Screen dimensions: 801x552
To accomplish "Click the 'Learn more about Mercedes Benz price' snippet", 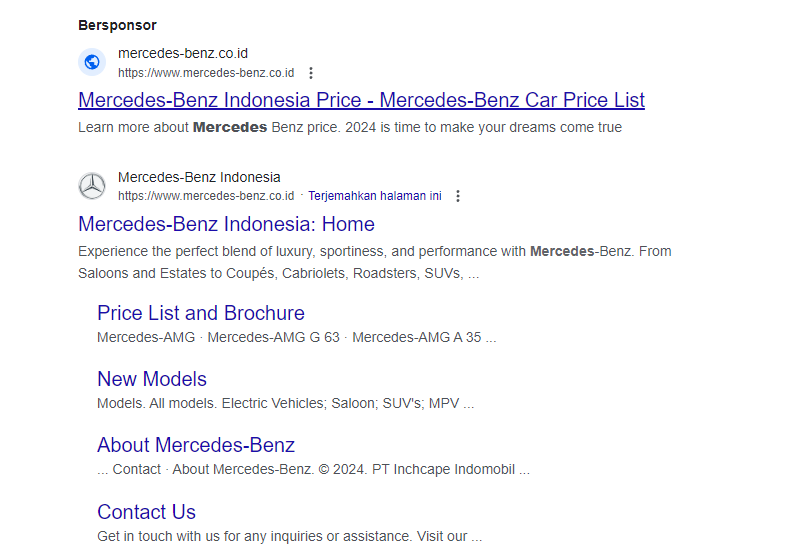I will (350, 127).
